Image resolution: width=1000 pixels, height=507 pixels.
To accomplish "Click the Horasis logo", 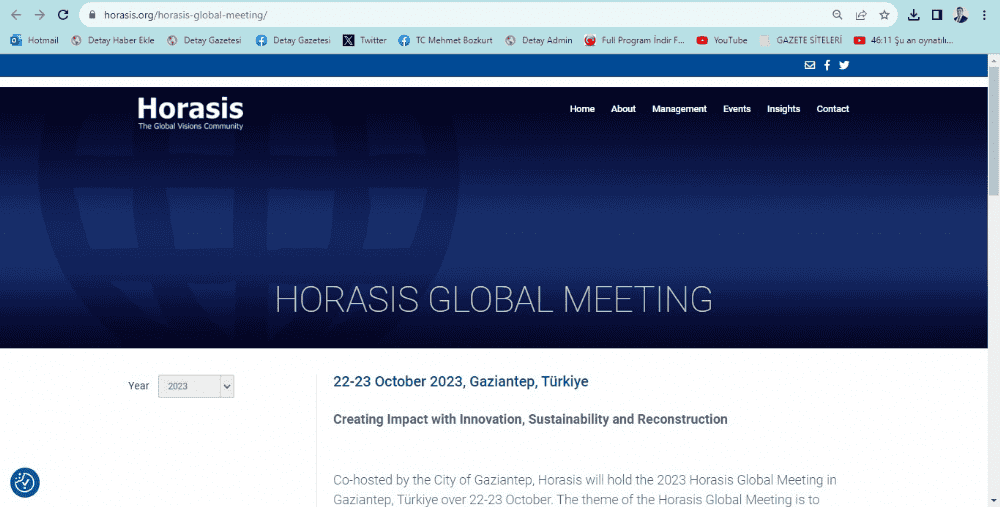I will point(190,113).
